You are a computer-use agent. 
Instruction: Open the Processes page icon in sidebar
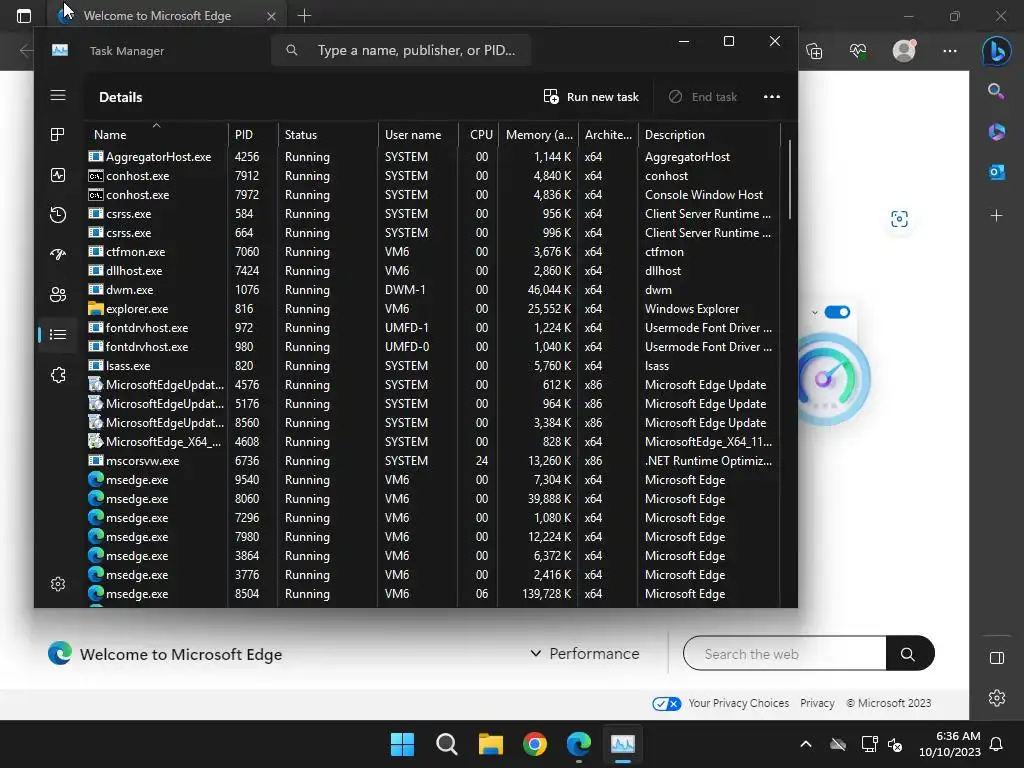click(x=57, y=135)
